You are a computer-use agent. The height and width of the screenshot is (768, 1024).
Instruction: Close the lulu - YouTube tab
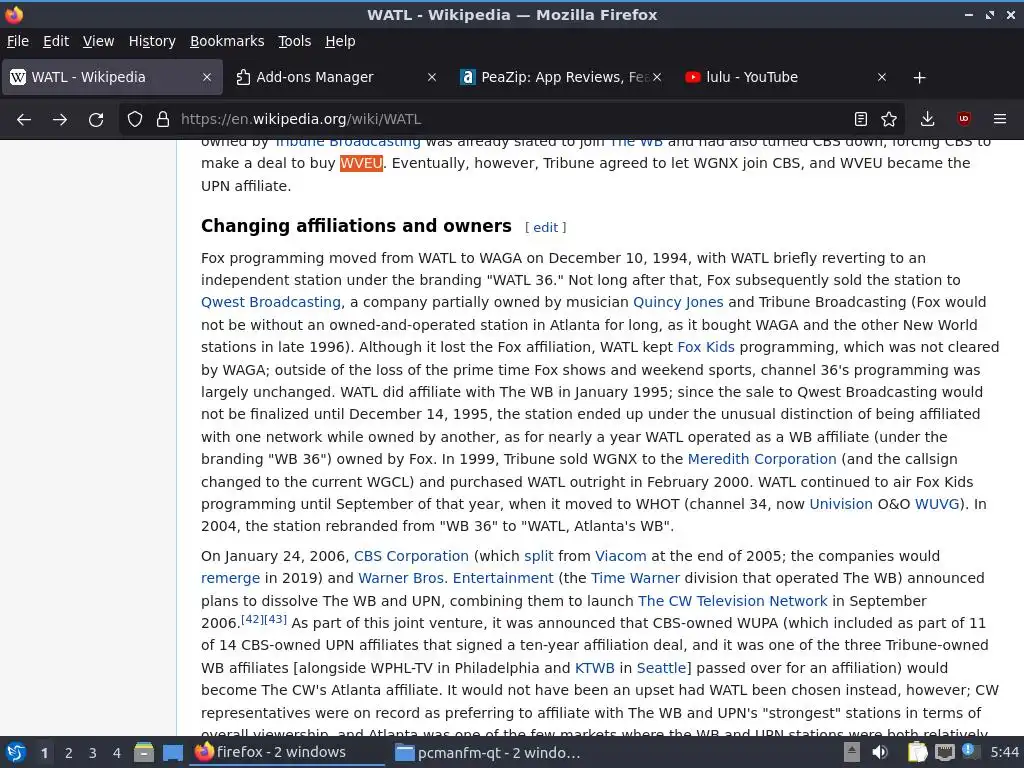coord(882,77)
